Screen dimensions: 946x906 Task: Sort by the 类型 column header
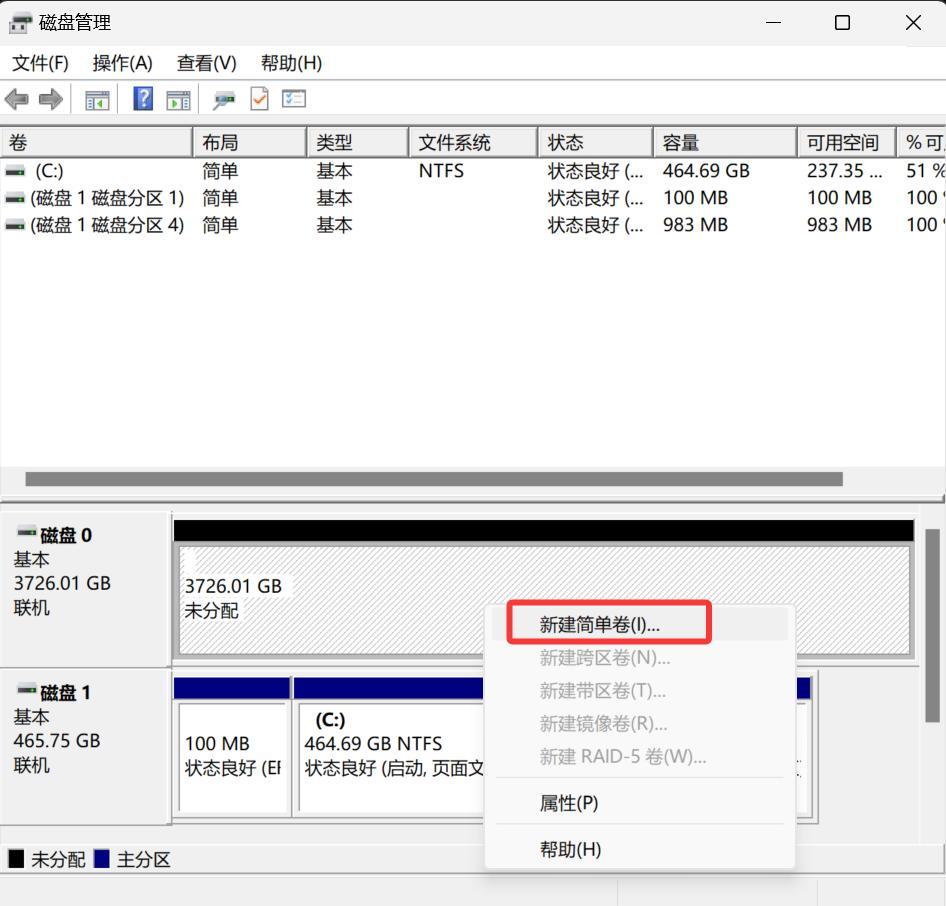click(358, 143)
